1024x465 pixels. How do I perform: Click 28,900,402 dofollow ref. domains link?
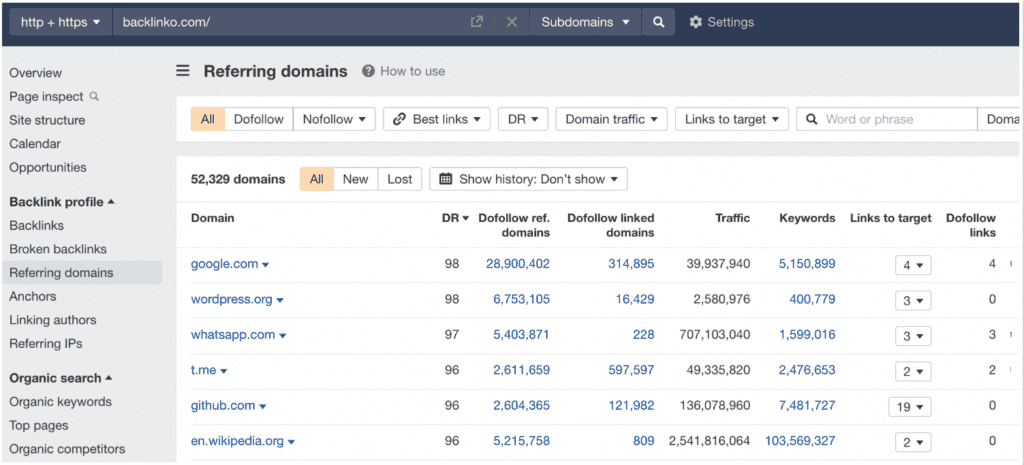[x=518, y=264]
